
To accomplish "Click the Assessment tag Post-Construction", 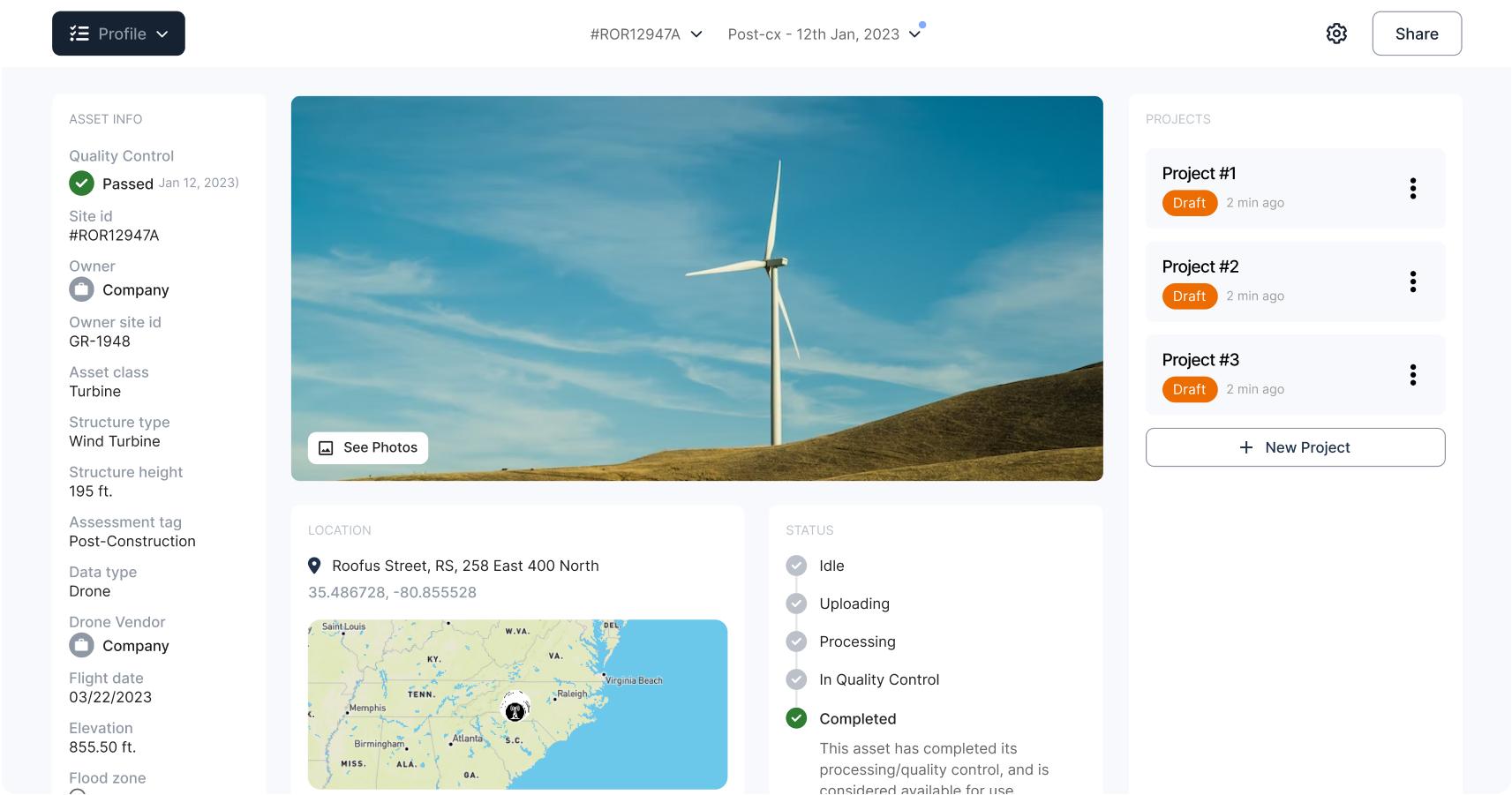I will pos(132,542).
